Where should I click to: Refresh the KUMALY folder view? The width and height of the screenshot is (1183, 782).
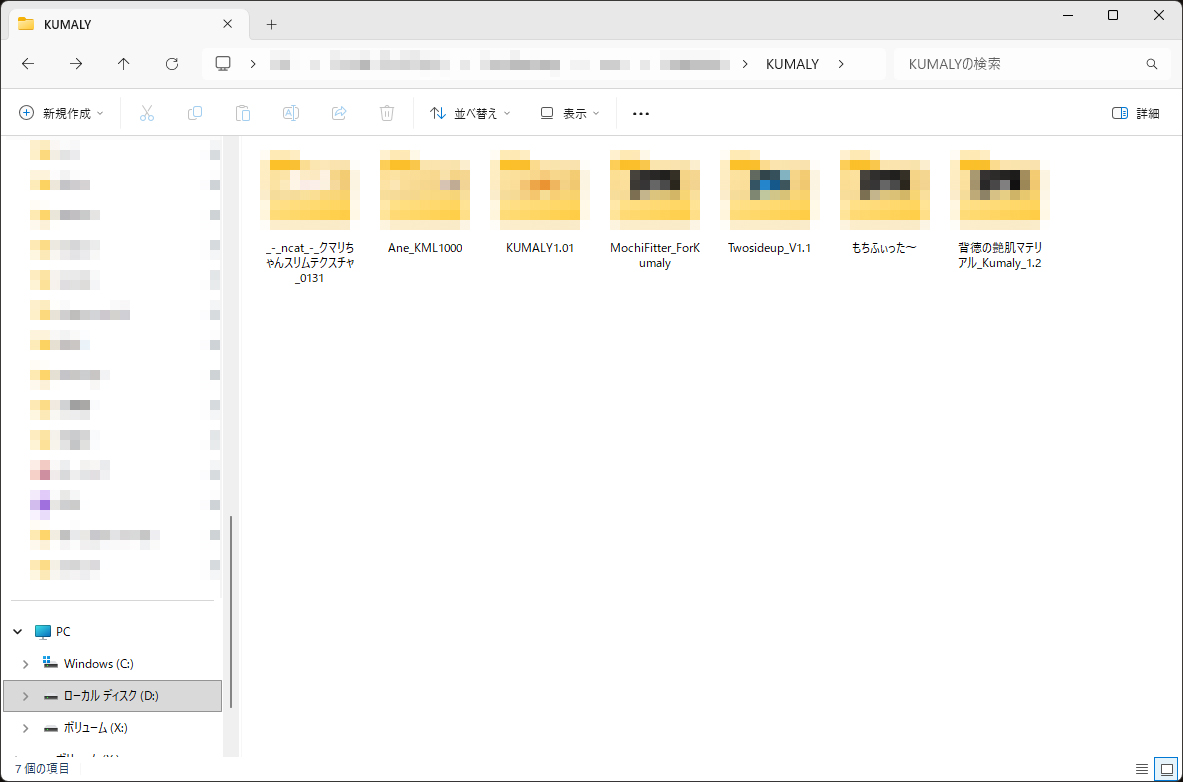172,64
